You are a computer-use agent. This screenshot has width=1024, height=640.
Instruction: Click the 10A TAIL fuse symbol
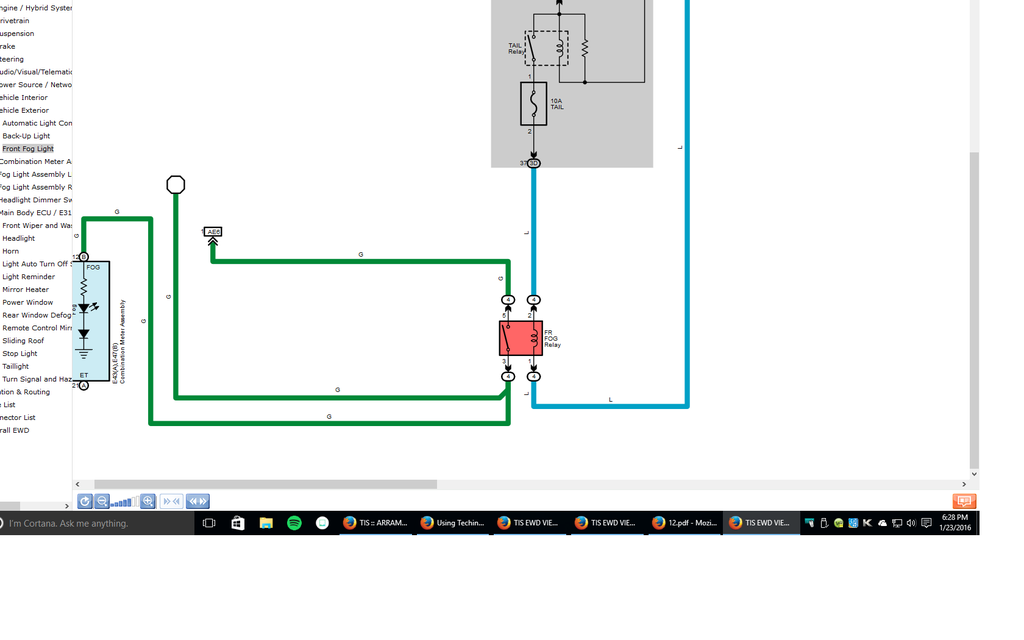pyautogui.click(x=534, y=103)
